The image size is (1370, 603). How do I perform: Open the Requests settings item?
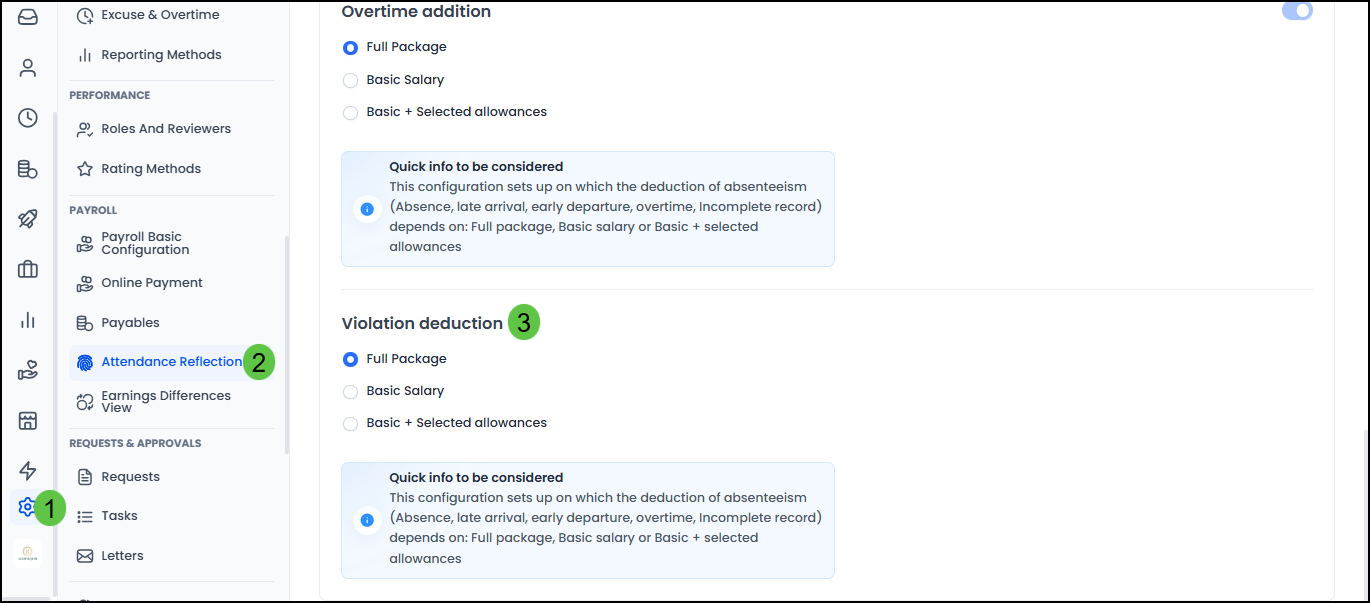point(130,477)
